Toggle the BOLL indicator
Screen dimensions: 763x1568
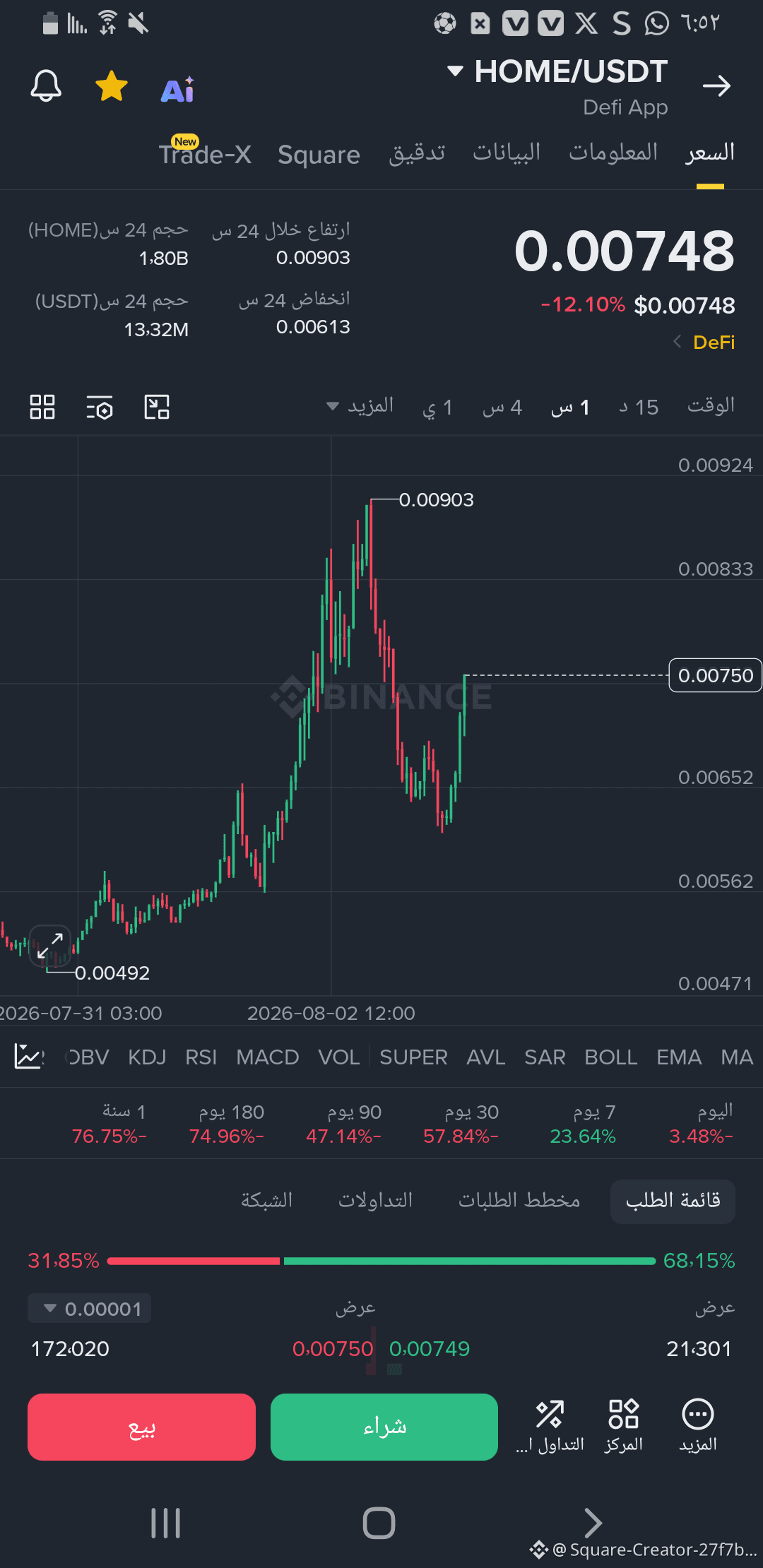click(x=610, y=1057)
